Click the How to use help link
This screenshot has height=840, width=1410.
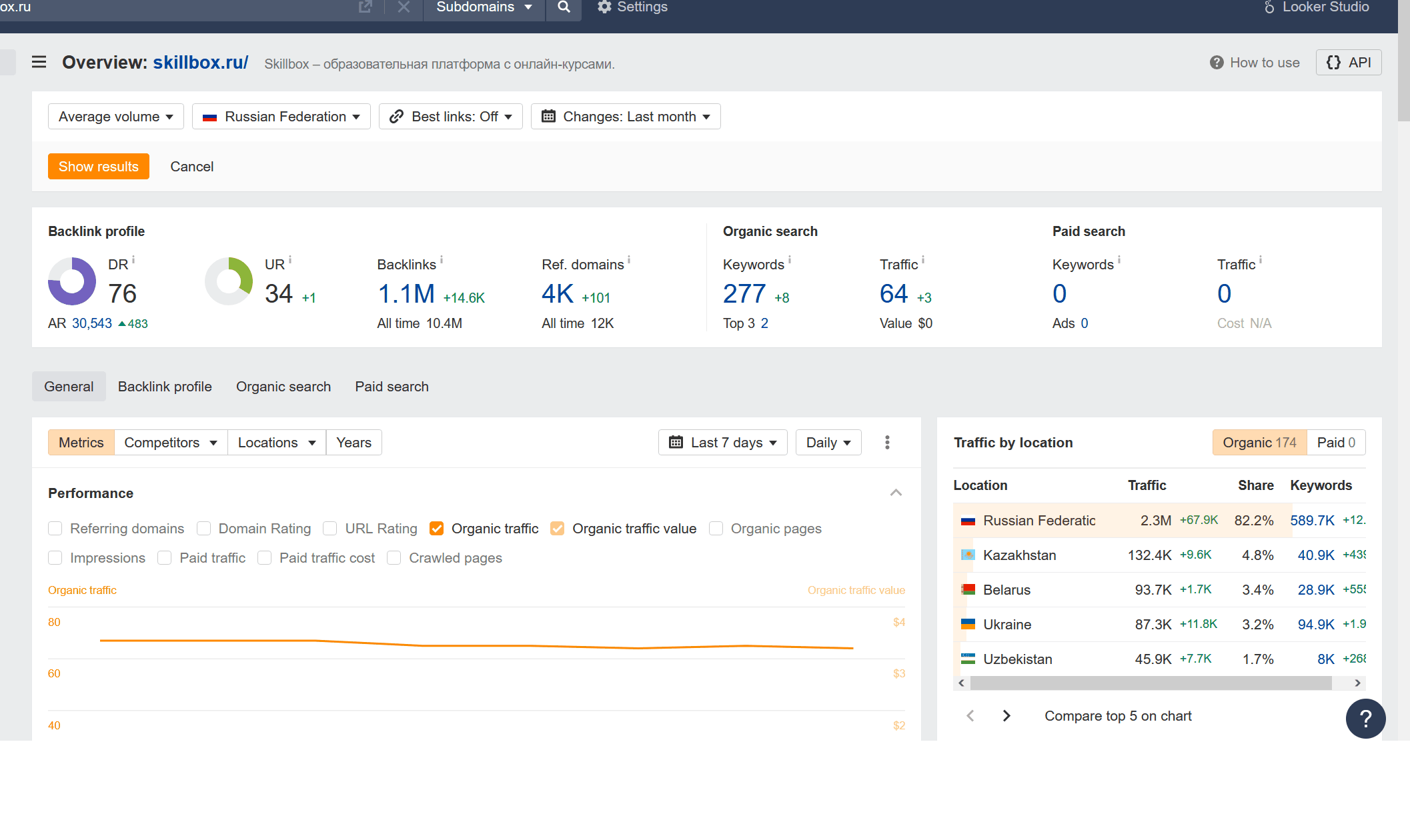(x=1255, y=63)
